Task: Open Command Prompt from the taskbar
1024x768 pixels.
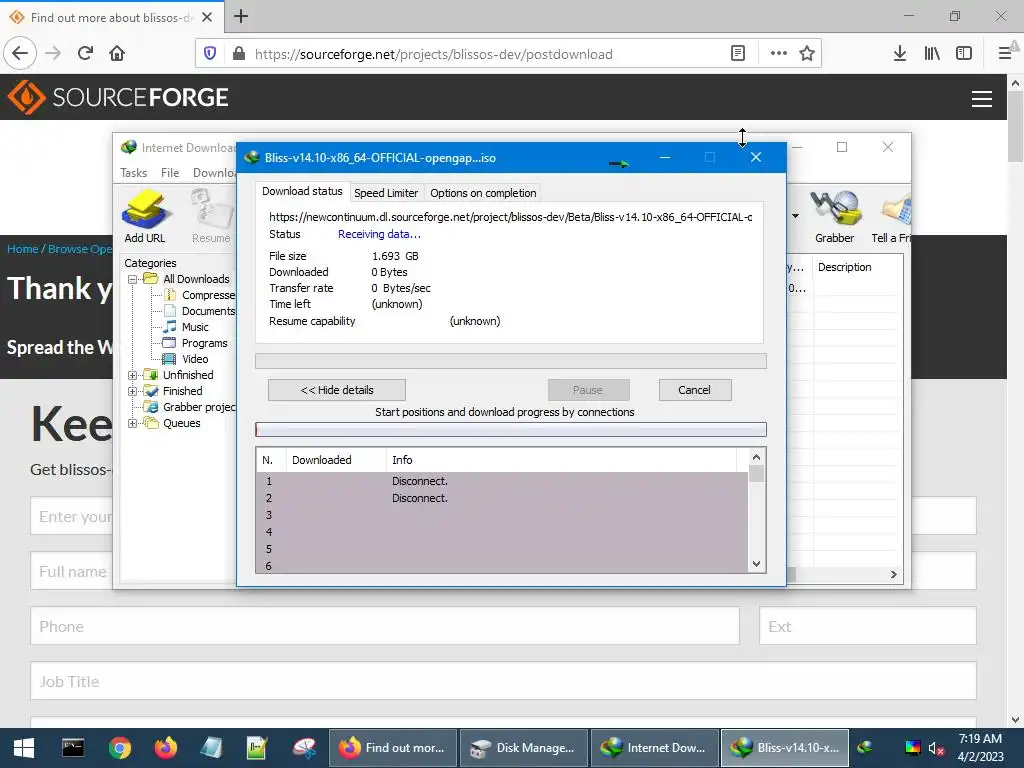Action: [x=73, y=748]
